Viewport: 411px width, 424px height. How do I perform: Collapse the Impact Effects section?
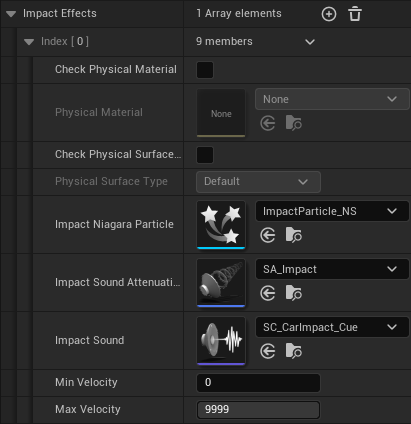(x=11, y=14)
